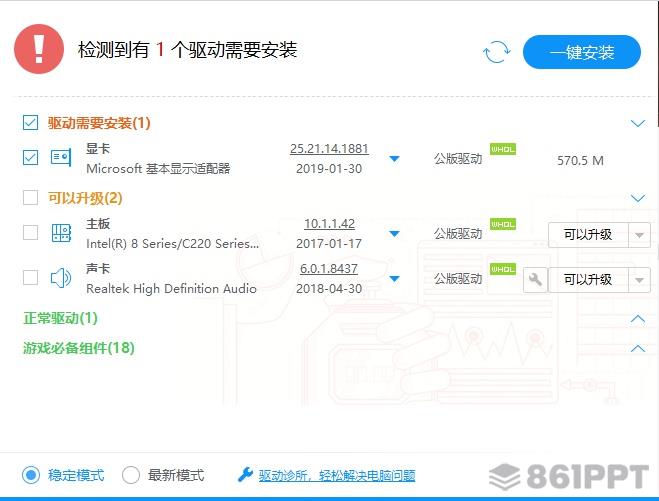Click version link 10.1.1.42
This screenshot has height=501, width=659.
click(329, 224)
